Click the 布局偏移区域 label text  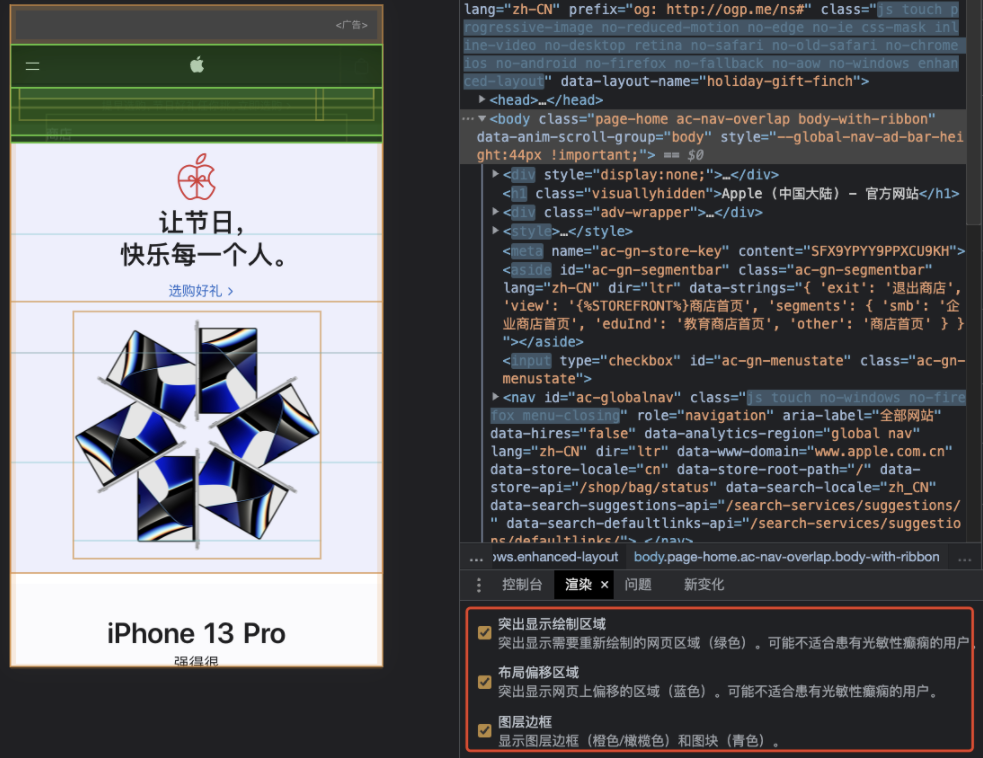pyautogui.click(x=538, y=673)
